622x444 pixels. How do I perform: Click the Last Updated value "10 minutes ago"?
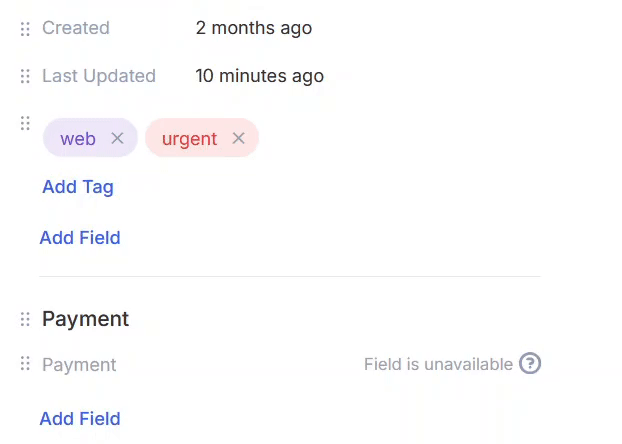[x=259, y=76]
